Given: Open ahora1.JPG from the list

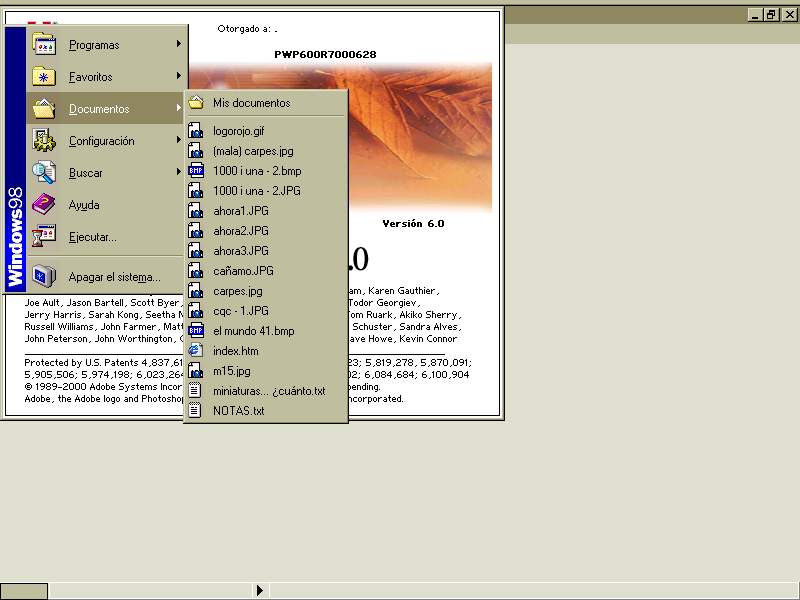Looking at the screenshot, I should point(266,210).
